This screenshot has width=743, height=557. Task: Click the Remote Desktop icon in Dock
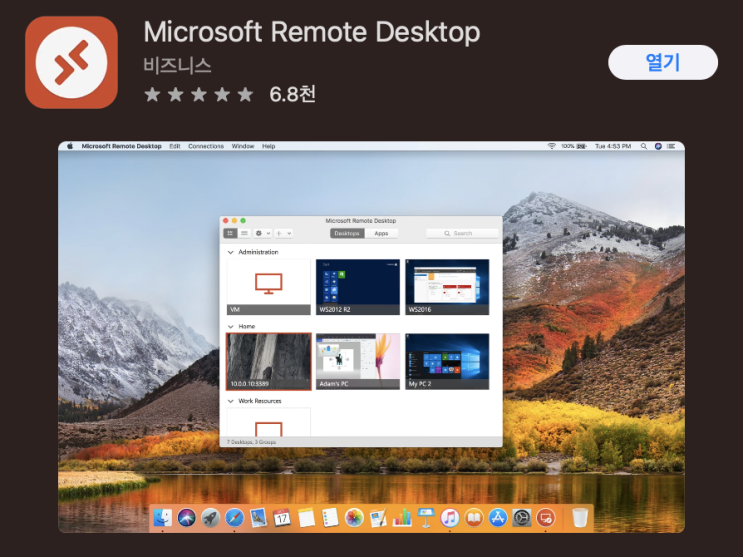[545, 518]
